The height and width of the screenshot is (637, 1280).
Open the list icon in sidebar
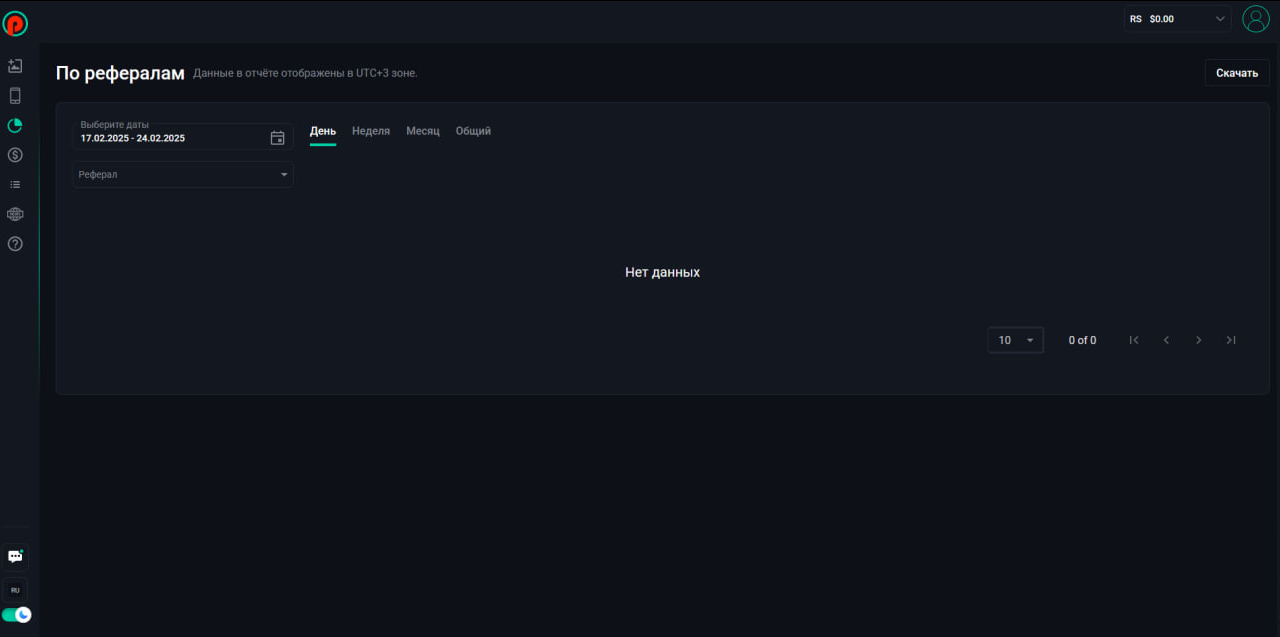(15, 185)
